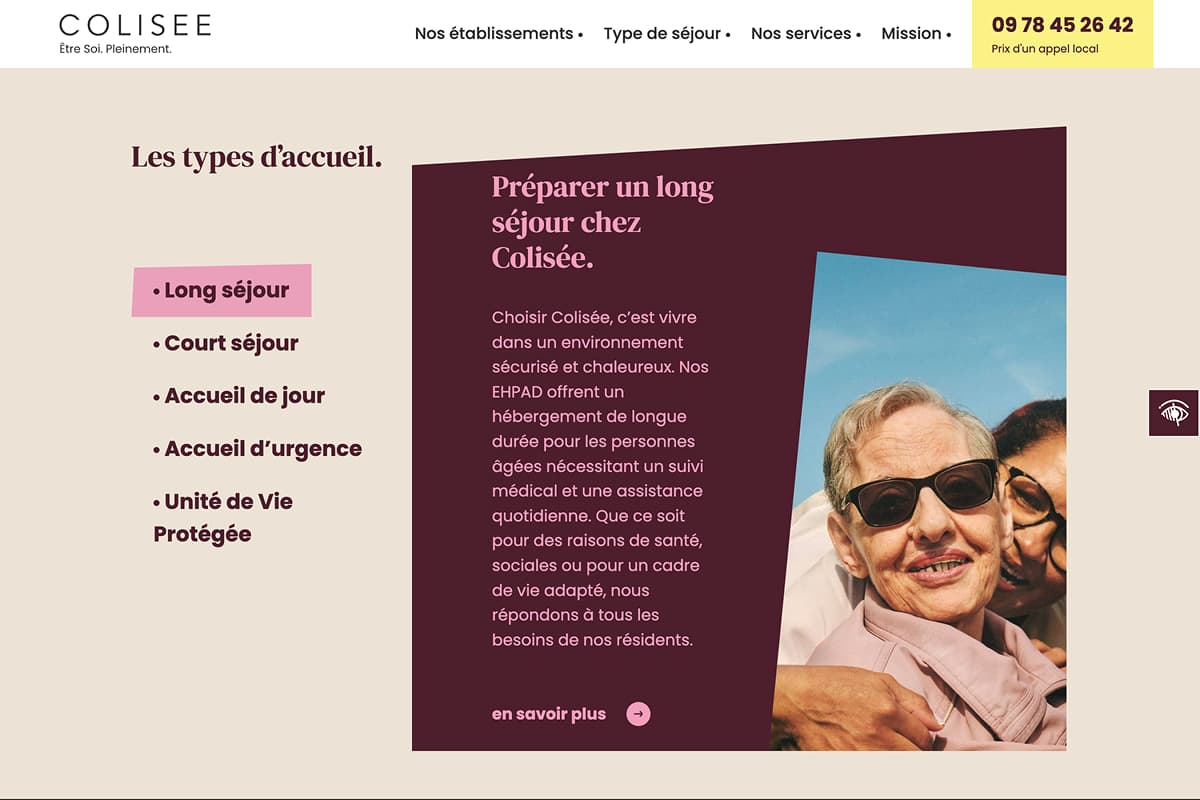Click the pink arrow circle icon
This screenshot has width=1200, height=800.
[638, 714]
